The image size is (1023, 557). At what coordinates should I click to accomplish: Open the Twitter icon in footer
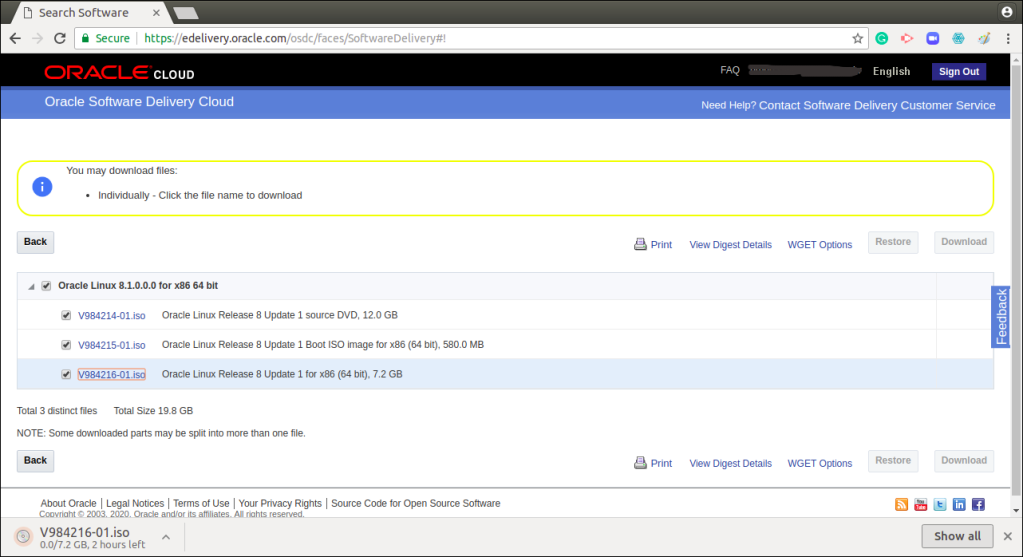pos(939,504)
